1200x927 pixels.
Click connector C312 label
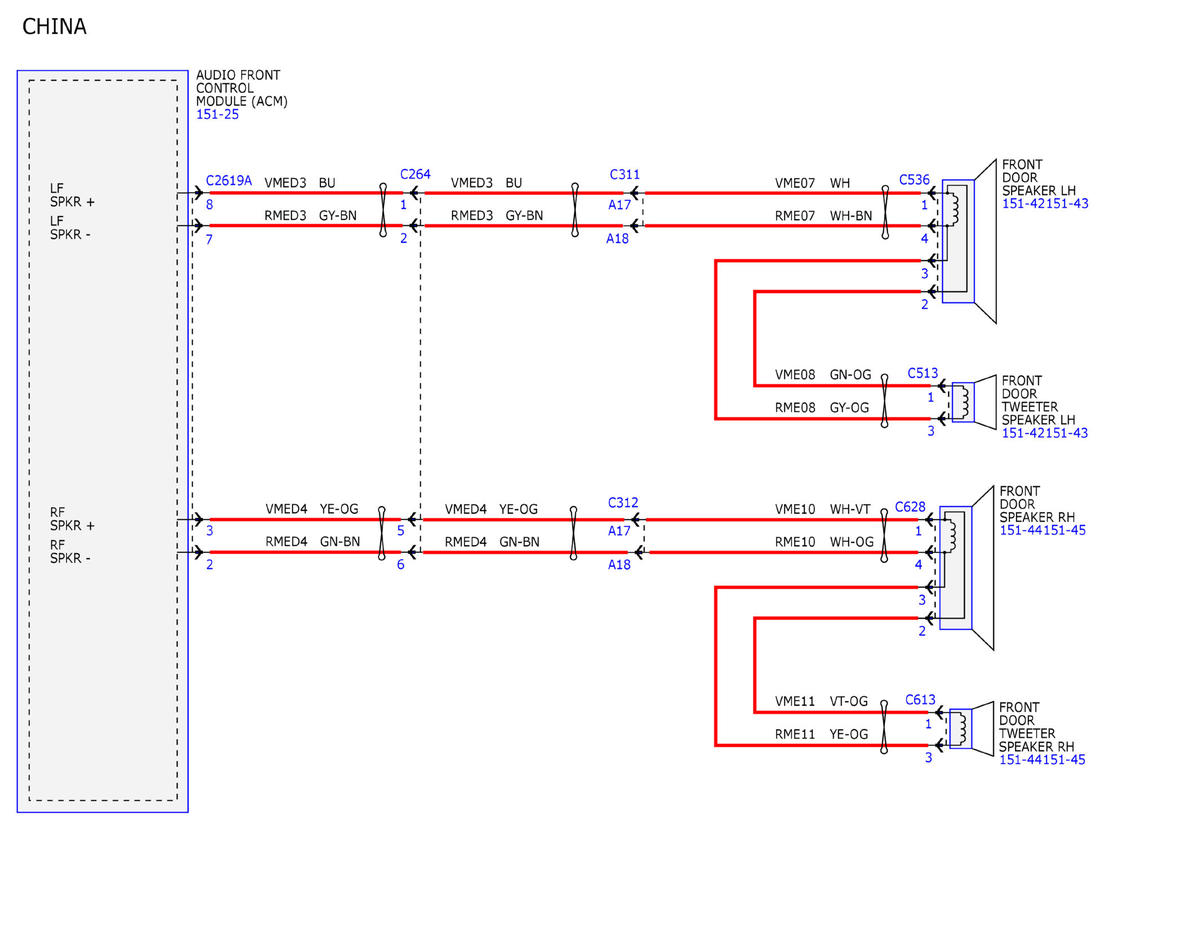[x=623, y=502]
